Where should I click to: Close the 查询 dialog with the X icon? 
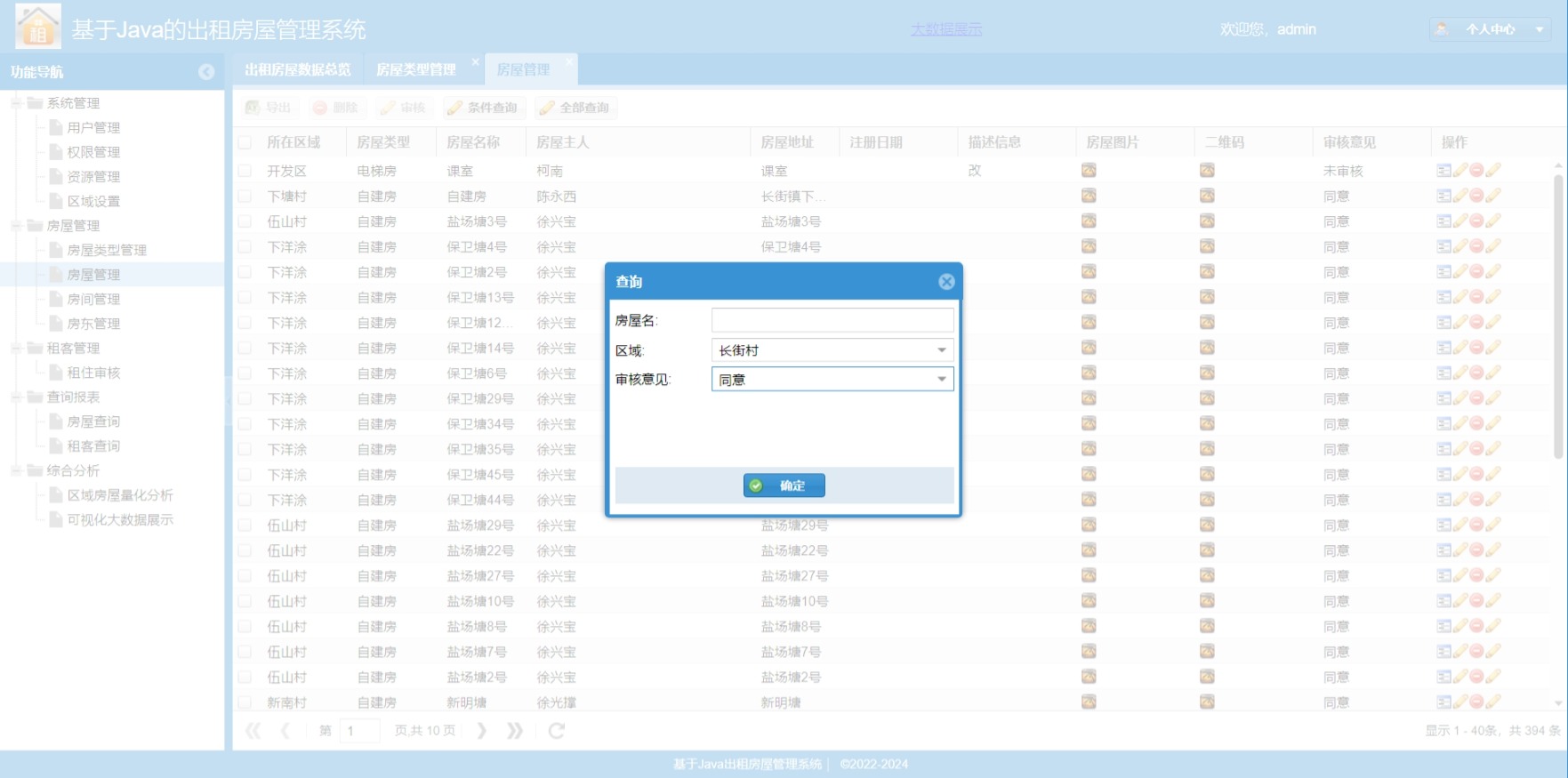(946, 282)
